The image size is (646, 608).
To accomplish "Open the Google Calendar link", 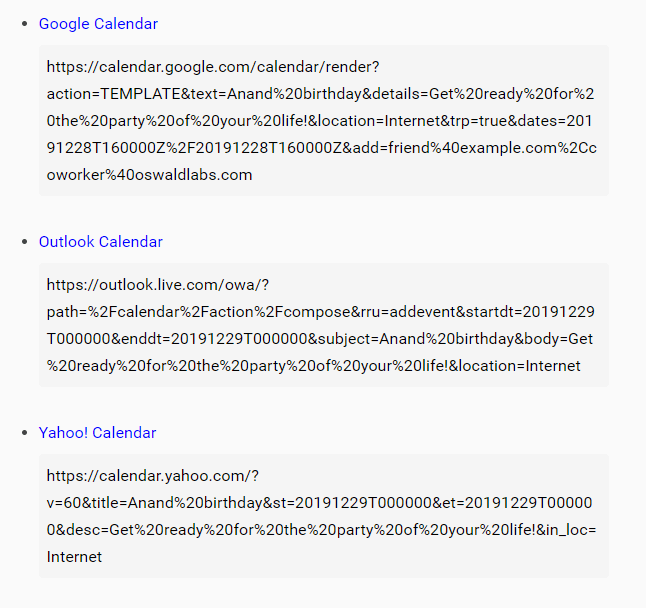I will coord(98,24).
